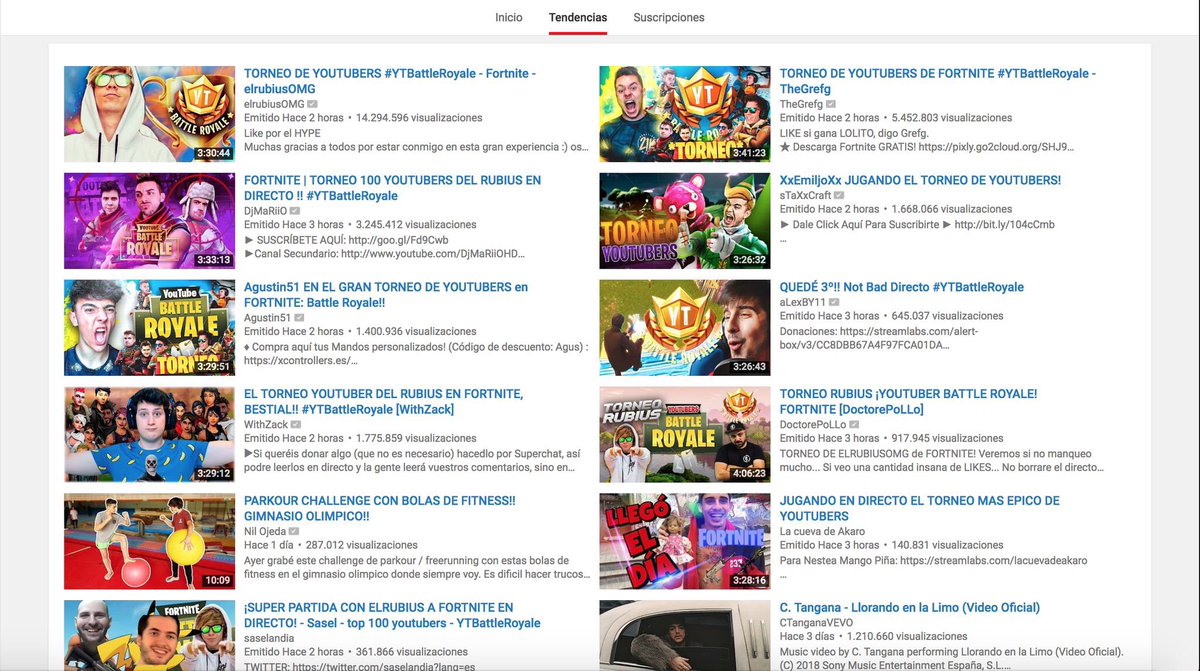Screen dimensions: 1200x671
Task: Click verified badge next to DjMaRiiO
Action: (295, 211)
